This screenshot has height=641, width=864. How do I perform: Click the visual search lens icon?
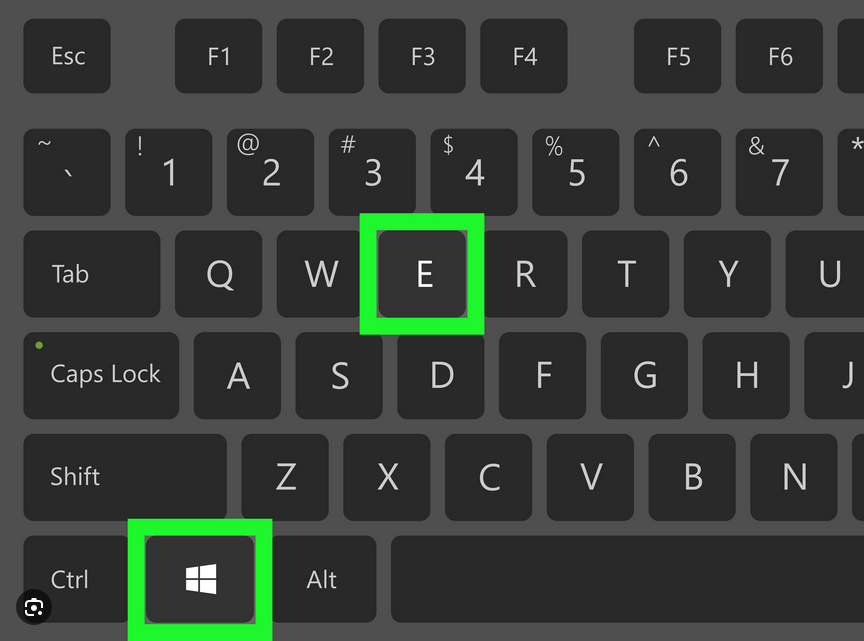tap(34, 607)
